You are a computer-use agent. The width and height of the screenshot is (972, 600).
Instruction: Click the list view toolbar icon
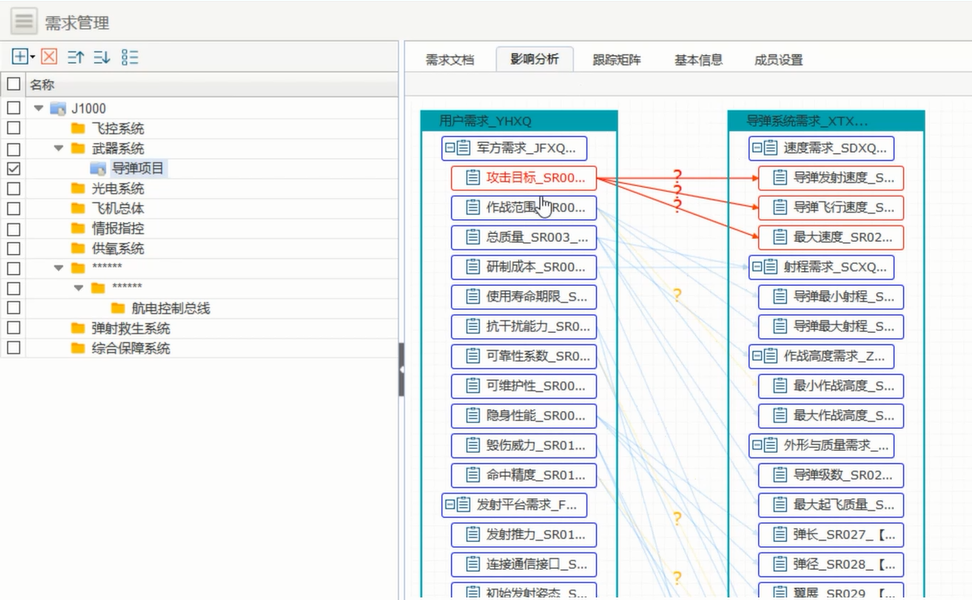tap(130, 57)
